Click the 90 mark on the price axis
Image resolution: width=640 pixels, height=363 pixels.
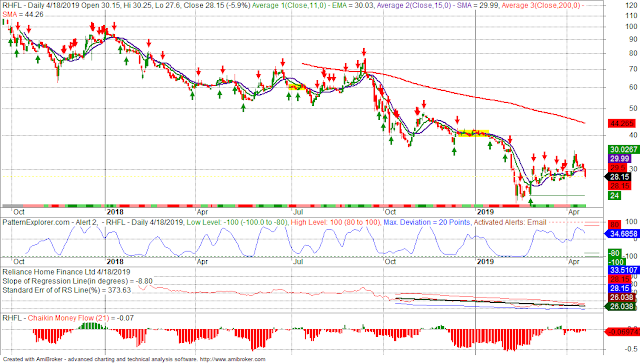633,40
